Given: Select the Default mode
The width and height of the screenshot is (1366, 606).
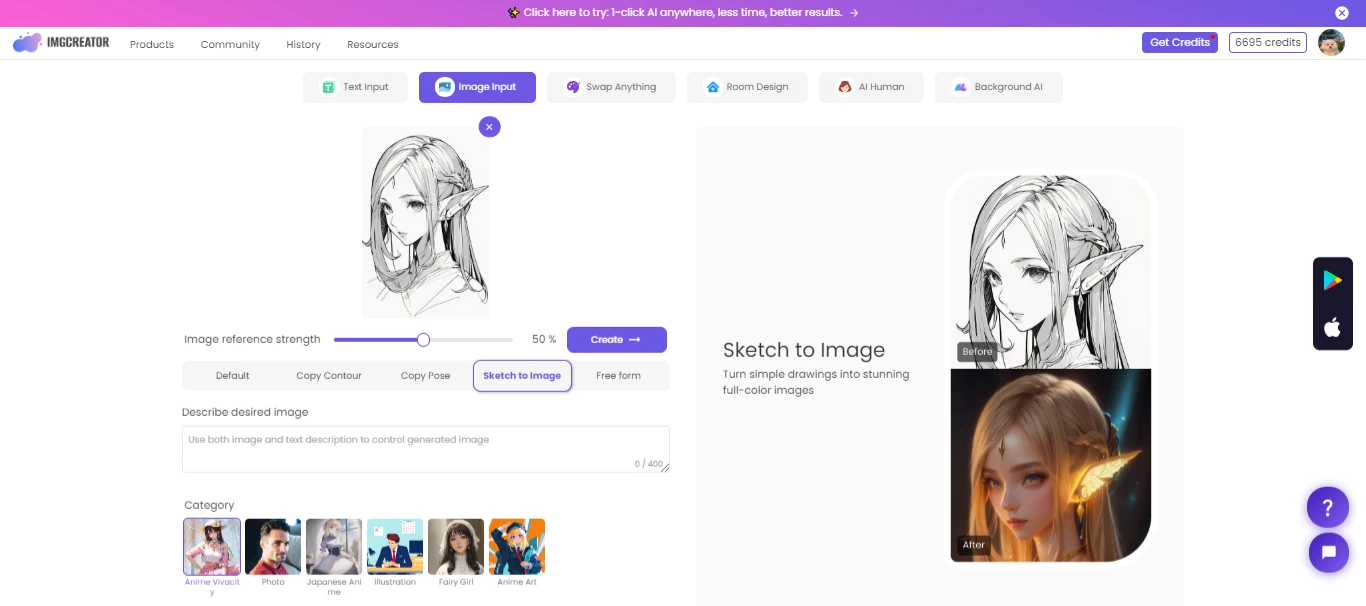Looking at the screenshot, I should click(232, 376).
